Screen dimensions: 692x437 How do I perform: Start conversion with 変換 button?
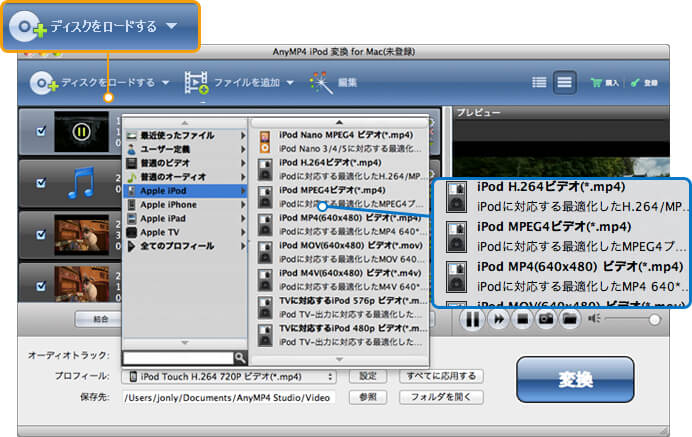[x=575, y=380]
